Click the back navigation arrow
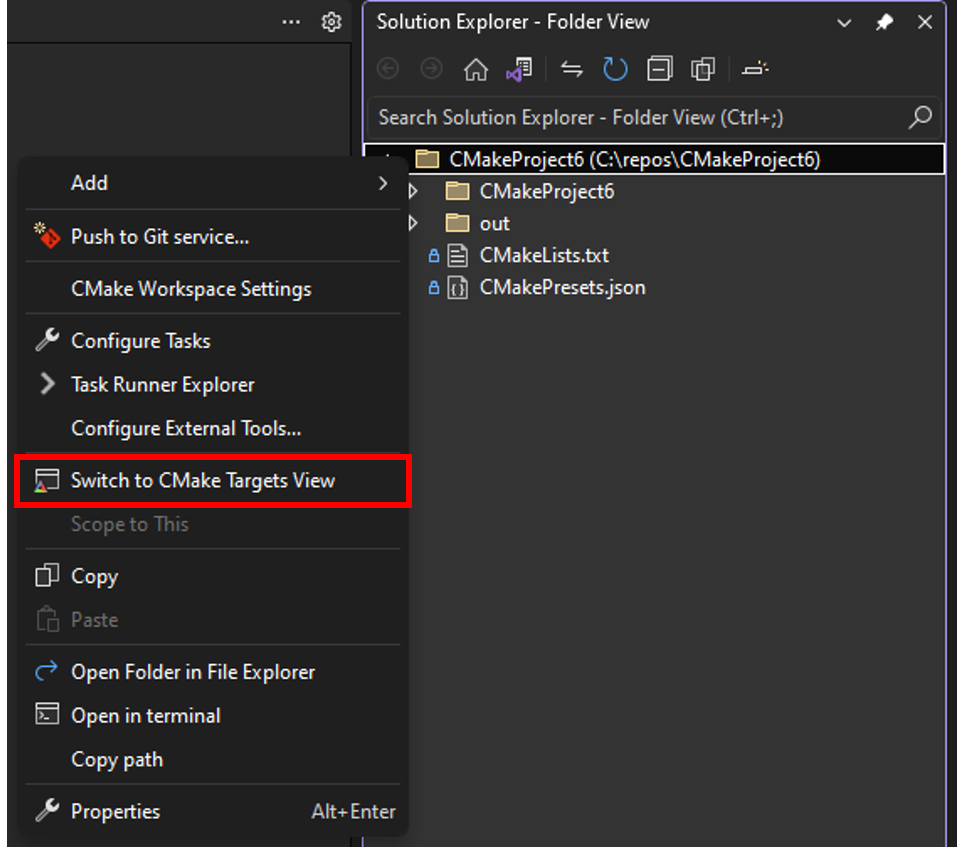The height and width of the screenshot is (853, 958). [x=388, y=68]
